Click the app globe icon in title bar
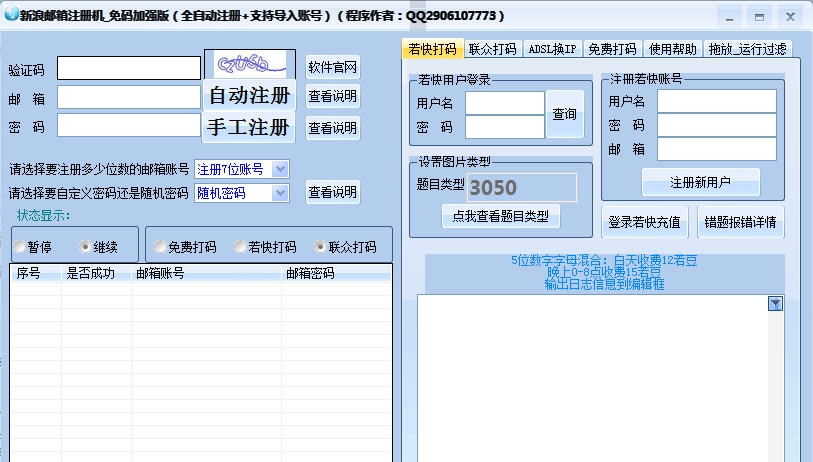Image resolution: width=813 pixels, height=462 pixels. pyautogui.click(x=11, y=15)
